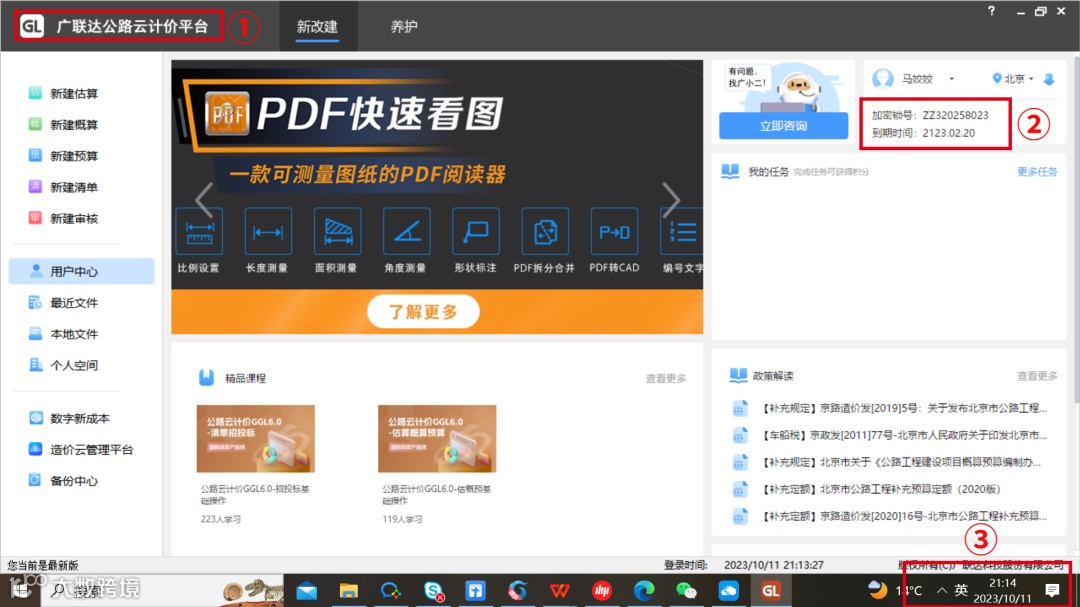The width and height of the screenshot is (1080, 607).
Task: Click the 形状标注 banner icon
Action: tap(476, 232)
